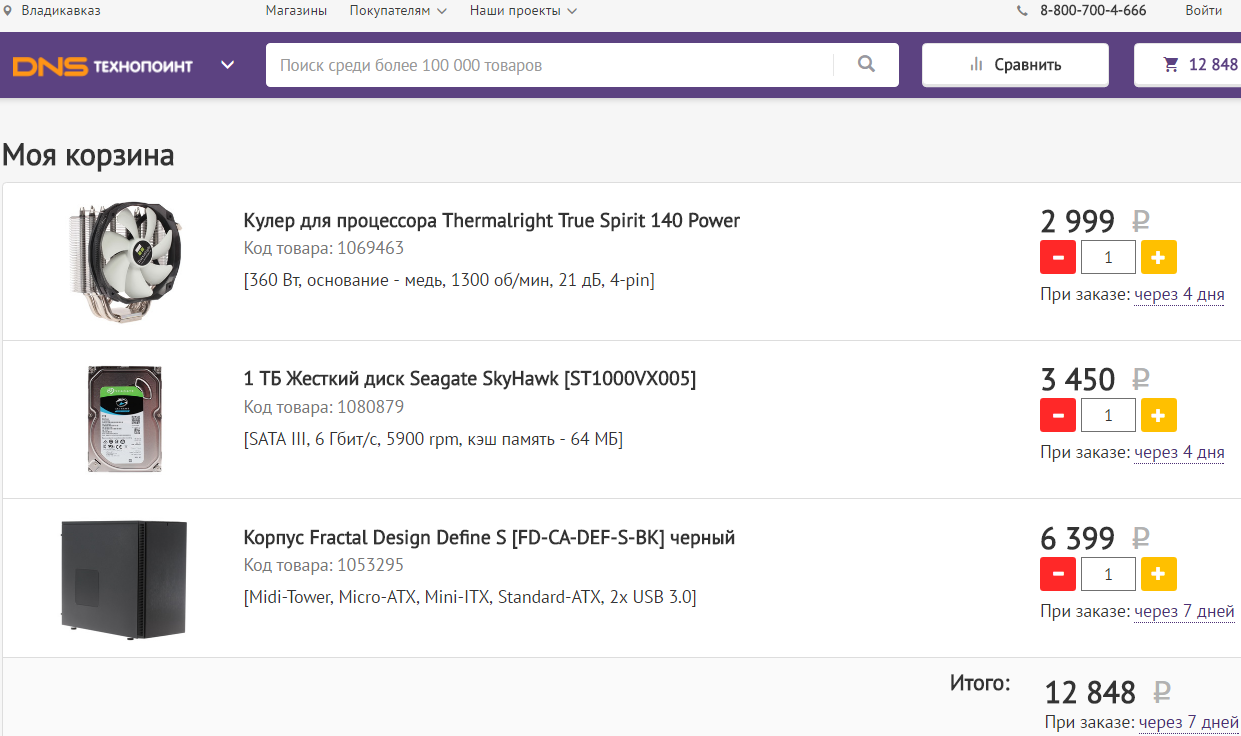
Task: Click the quantity field for Fractal Design case
Action: point(1108,575)
